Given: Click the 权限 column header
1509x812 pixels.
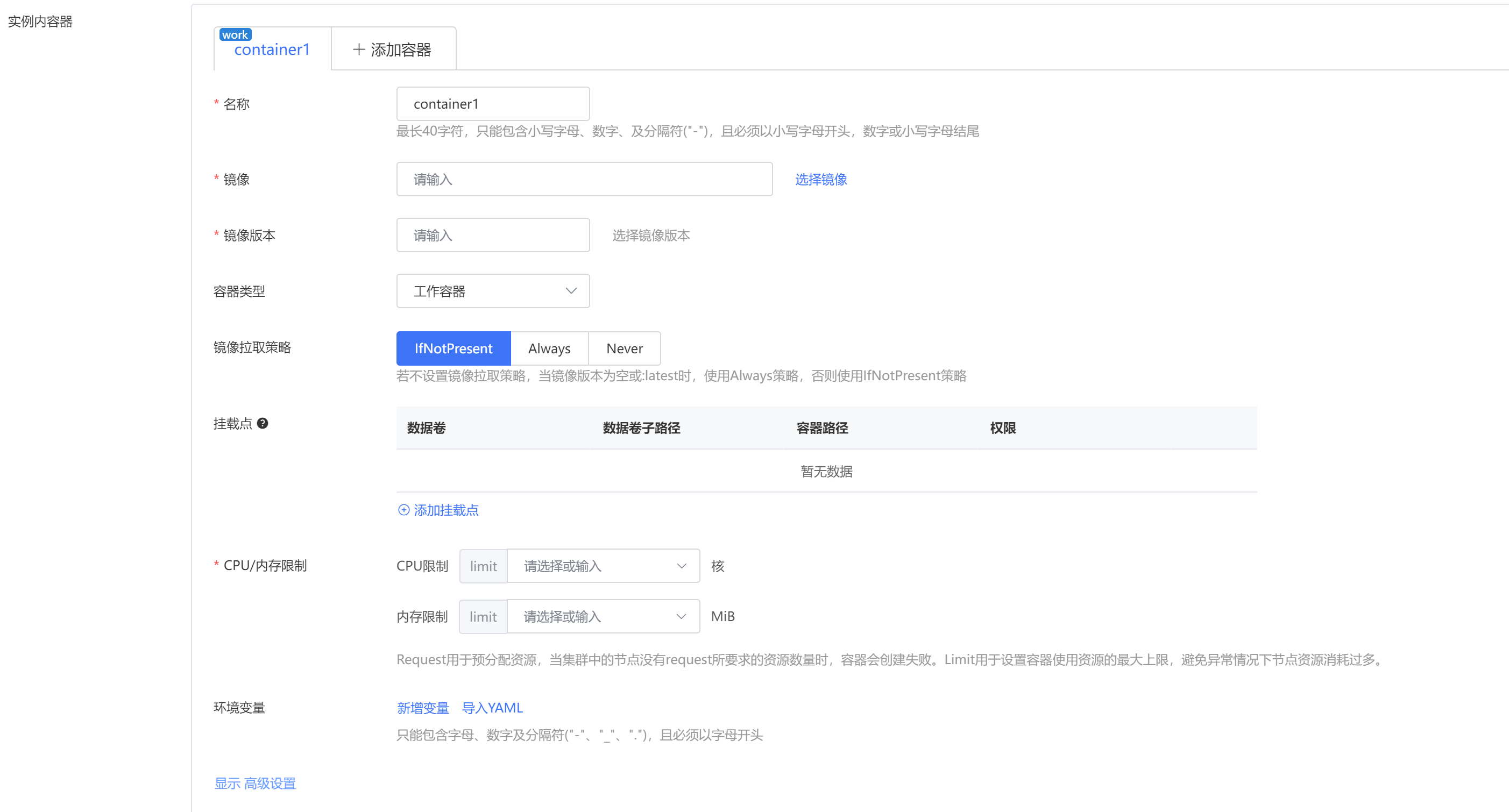Looking at the screenshot, I should click(1002, 428).
